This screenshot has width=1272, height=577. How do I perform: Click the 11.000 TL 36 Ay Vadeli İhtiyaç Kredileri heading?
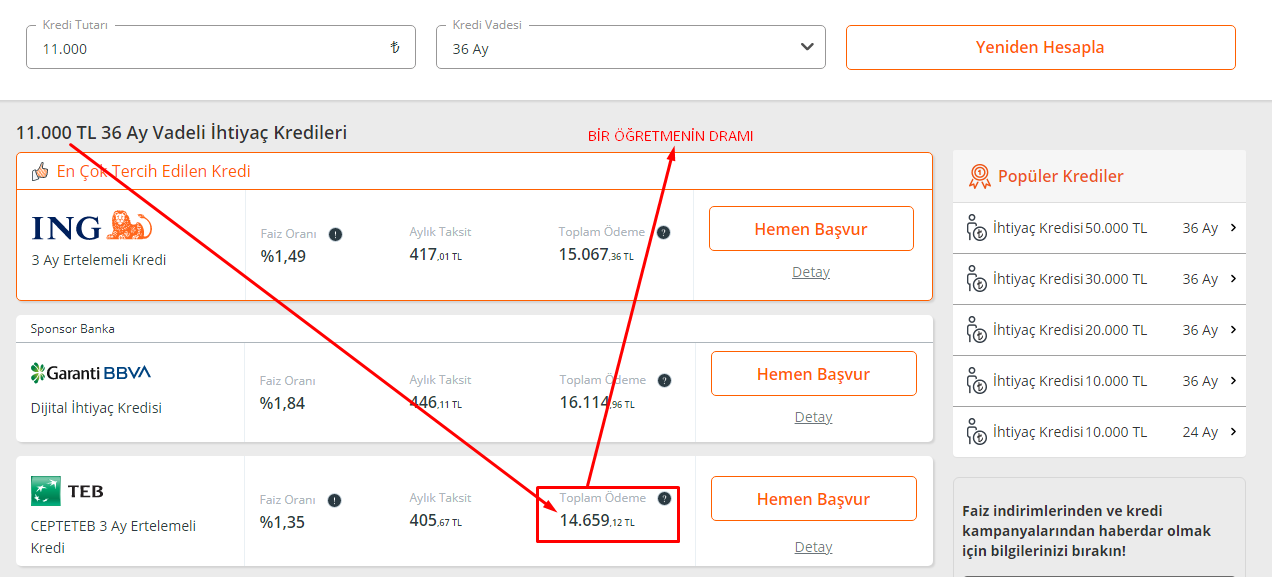click(181, 132)
